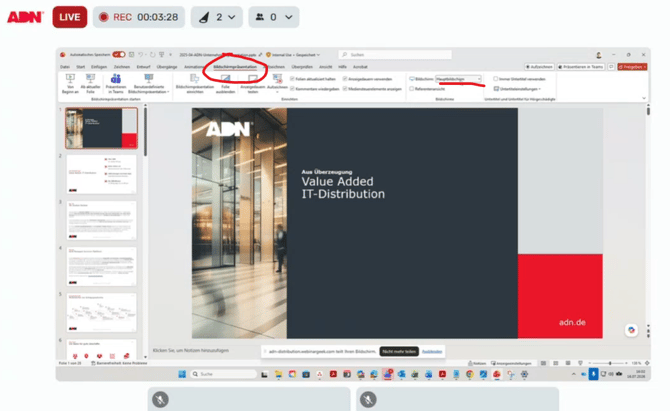Click the Copilot floating icon on slide area
This screenshot has width=670, height=411.
631,330
